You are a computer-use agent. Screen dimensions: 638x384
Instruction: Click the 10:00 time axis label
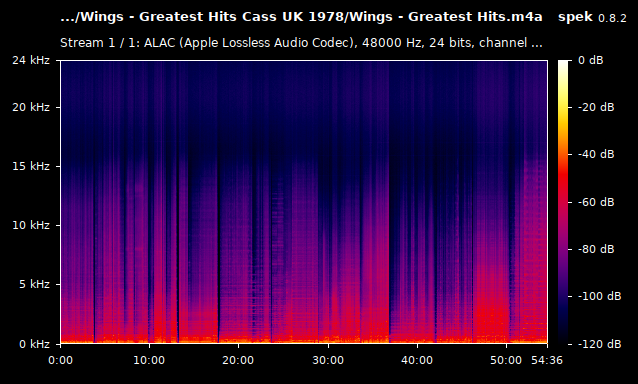click(x=149, y=360)
